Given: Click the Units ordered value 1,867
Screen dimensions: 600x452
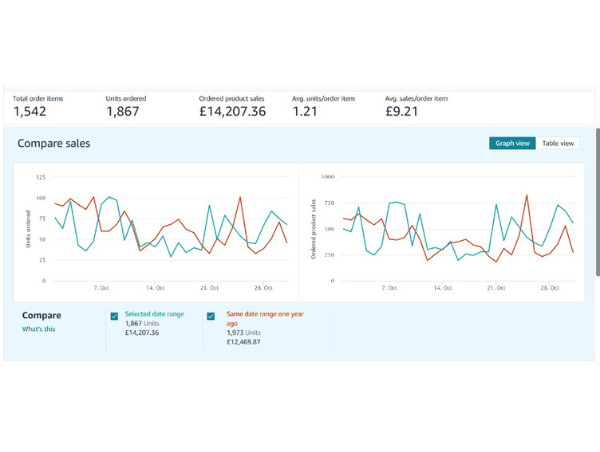Looking at the screenshot, I should pyautogui.click(x=125, y=112).
